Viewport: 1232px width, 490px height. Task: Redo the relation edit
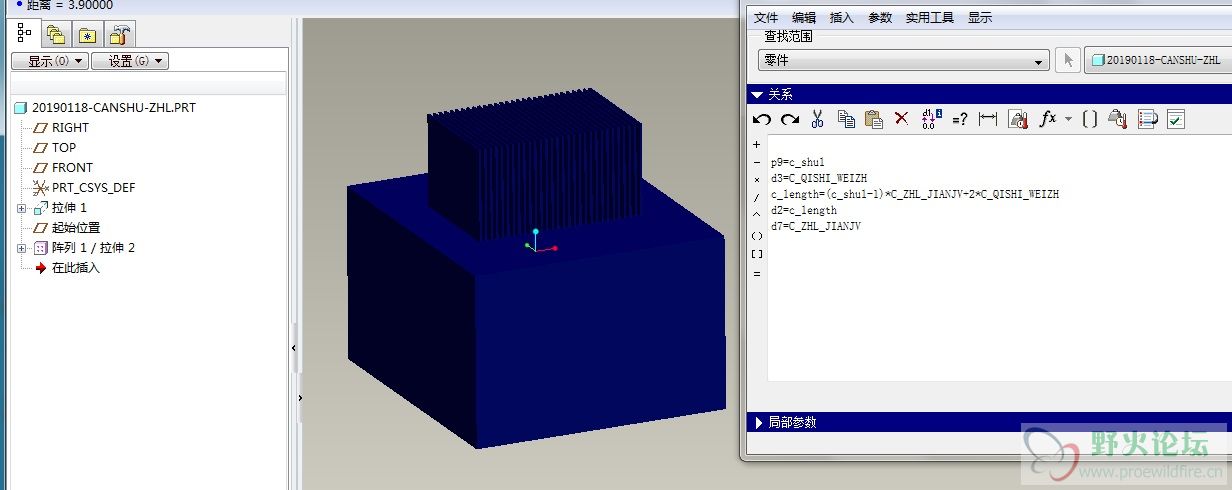[x=790, y=119]
